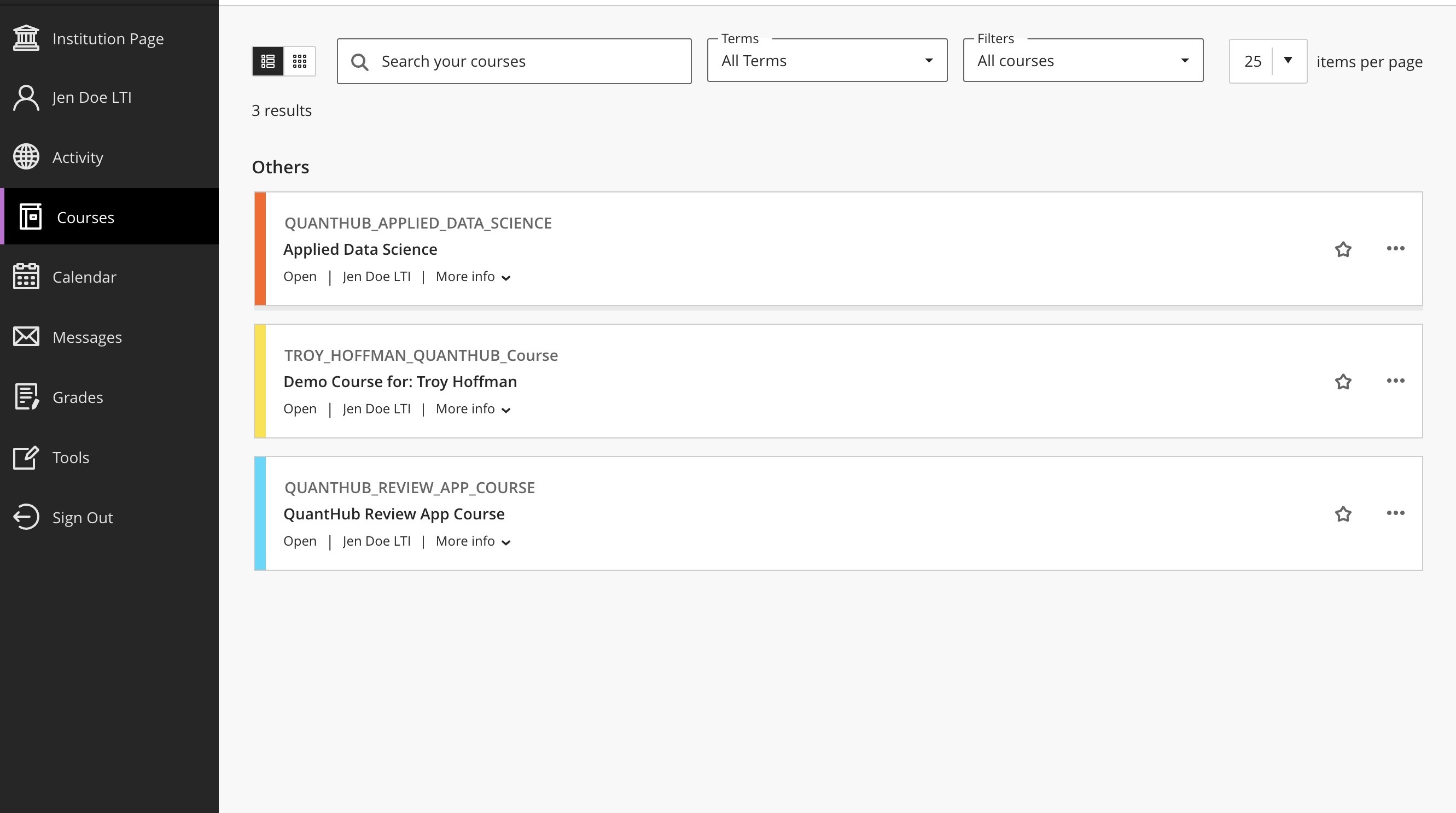Click the Grades icon
Viewport: 1456px width, 813px height.
coord(26,396)
